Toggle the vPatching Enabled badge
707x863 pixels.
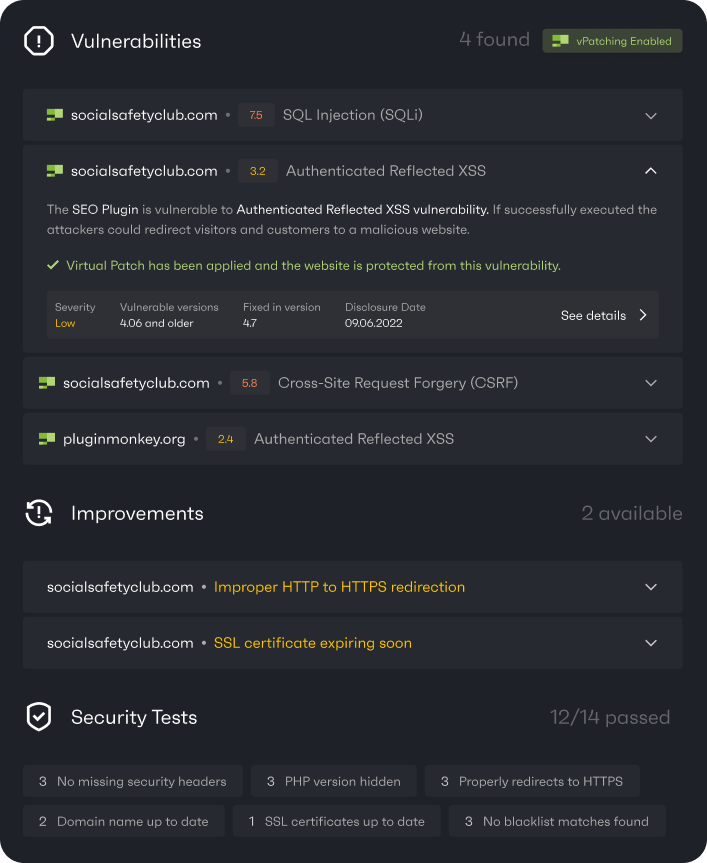tap(612, 41)
